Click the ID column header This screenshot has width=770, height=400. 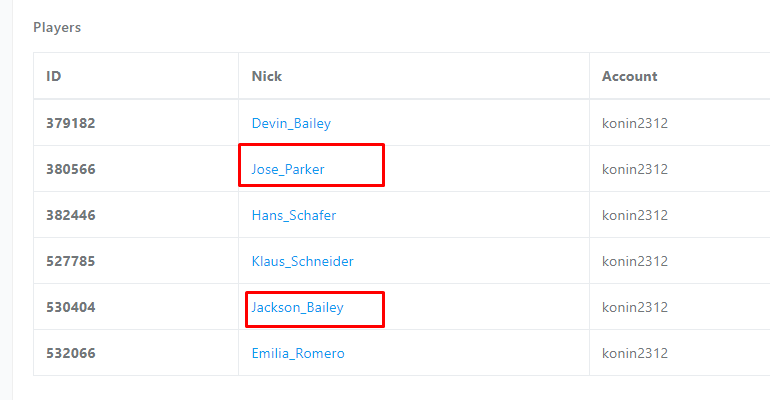pos(54,76)
